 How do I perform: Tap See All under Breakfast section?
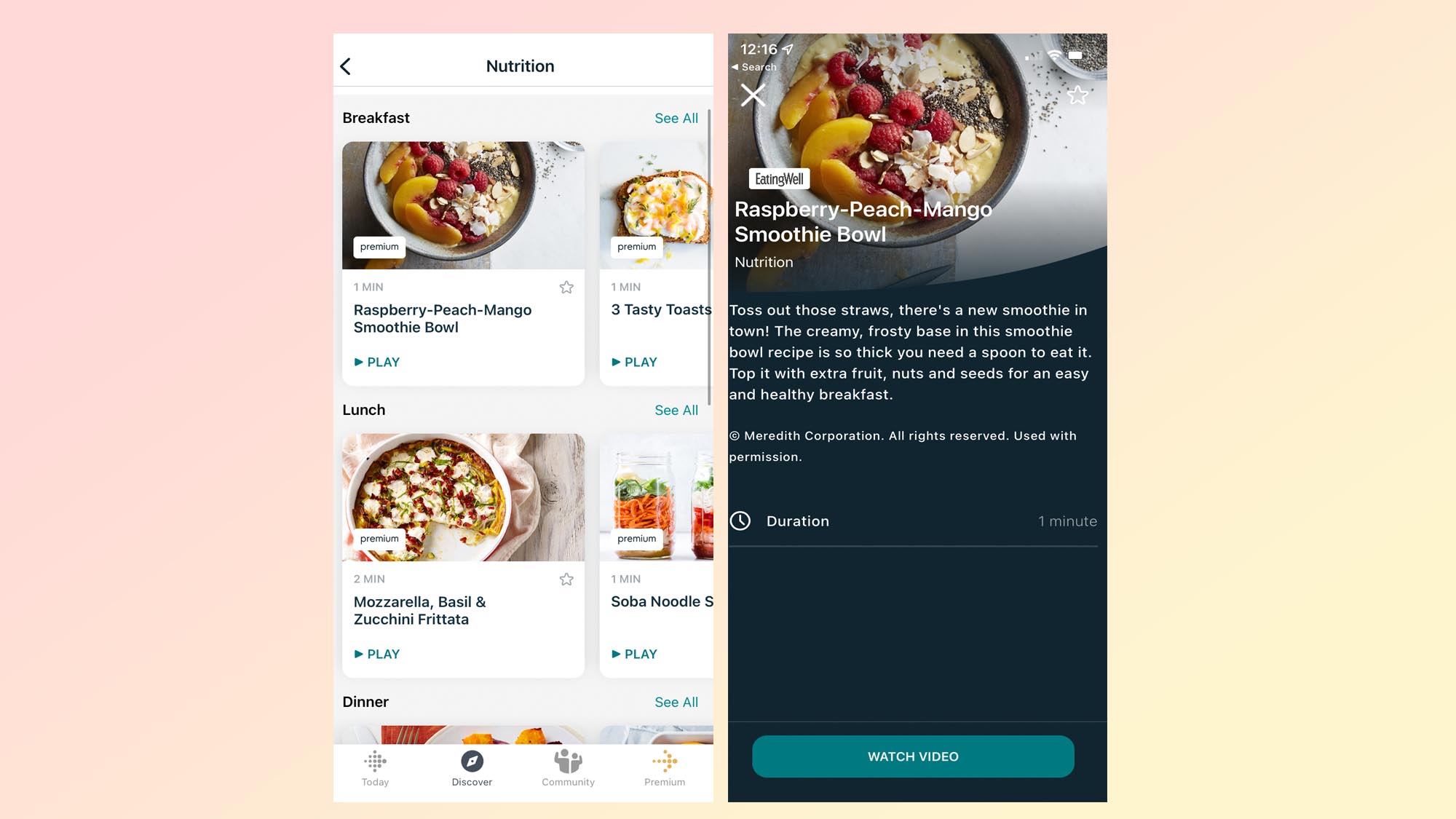tap(676, 118)
